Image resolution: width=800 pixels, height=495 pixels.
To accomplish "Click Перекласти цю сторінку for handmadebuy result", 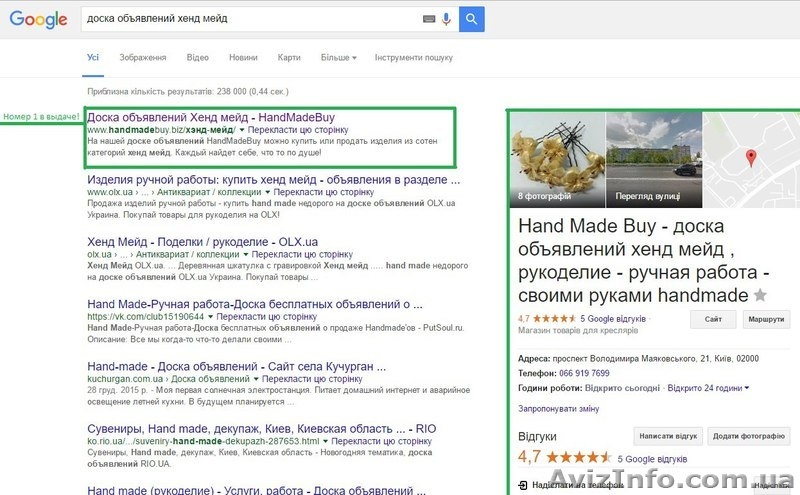I will [x=297, y=130].
